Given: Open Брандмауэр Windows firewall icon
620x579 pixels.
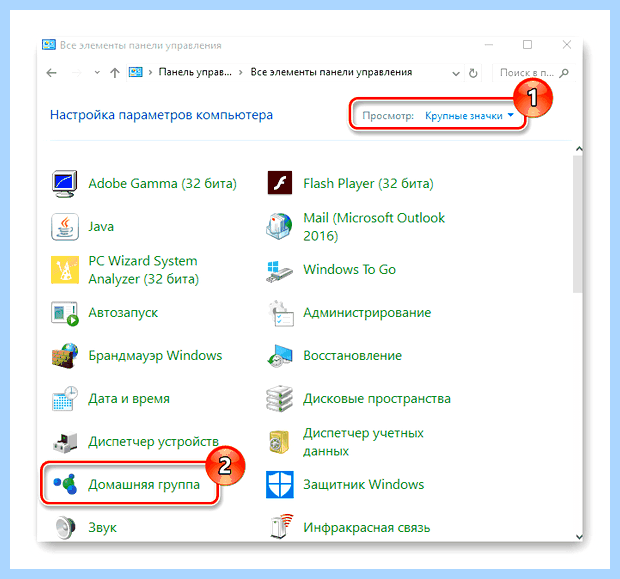Looking at the screenshot, I should (x=64, y=356).
